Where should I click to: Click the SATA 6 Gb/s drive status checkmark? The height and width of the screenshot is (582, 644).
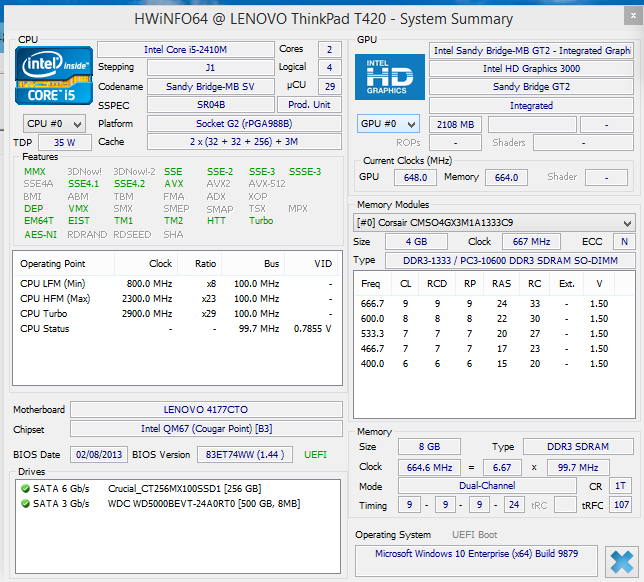point(24,488)
